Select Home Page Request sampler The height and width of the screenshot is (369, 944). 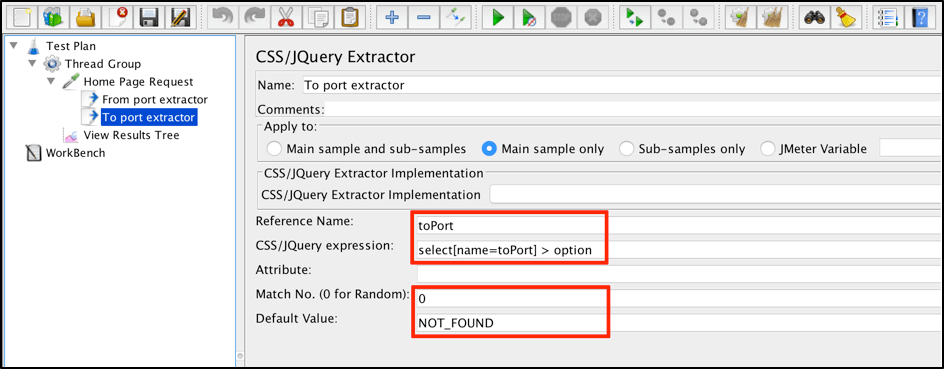(x=138, y=81)
